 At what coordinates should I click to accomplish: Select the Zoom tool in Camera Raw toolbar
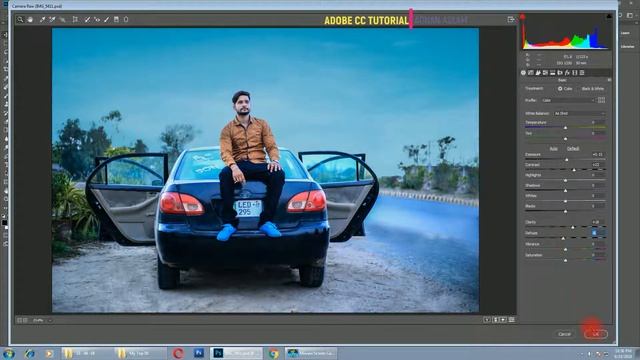[20, 20]
